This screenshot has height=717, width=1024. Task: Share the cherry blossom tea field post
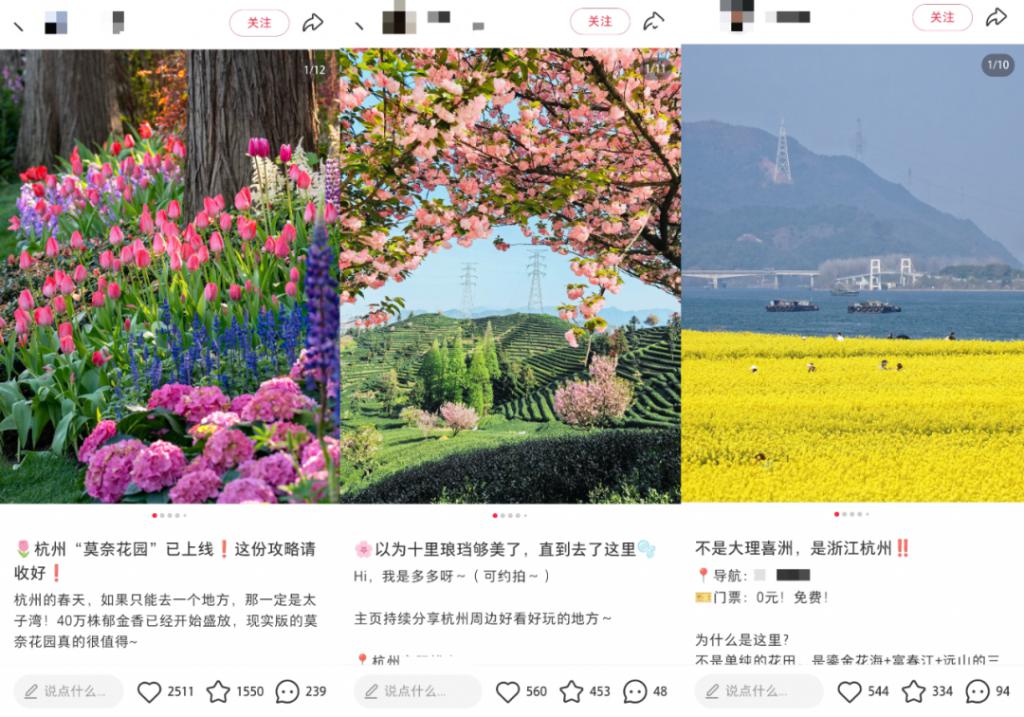pyautogui.click(x=654, y=21)
